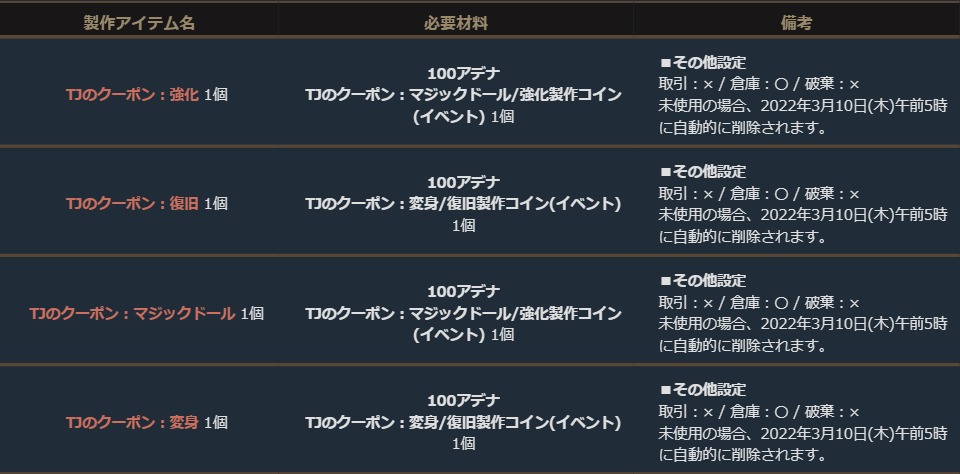Click ■その他設定 heading in the 変身 row
The width and height of the screenshot is (960, 474).
point(703,390)
